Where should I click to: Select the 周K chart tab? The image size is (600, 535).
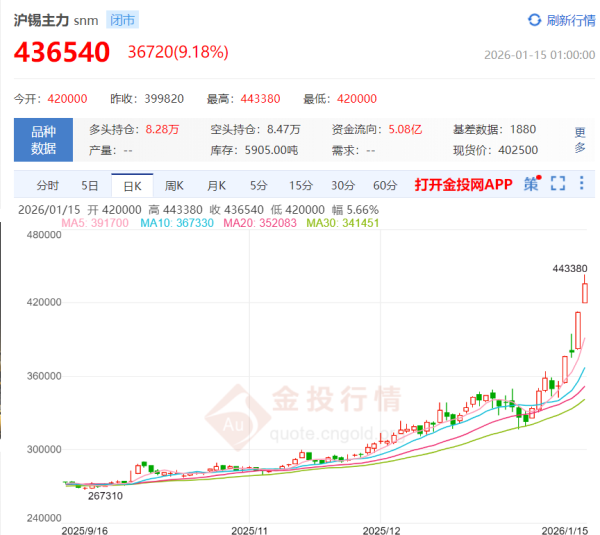174,186
